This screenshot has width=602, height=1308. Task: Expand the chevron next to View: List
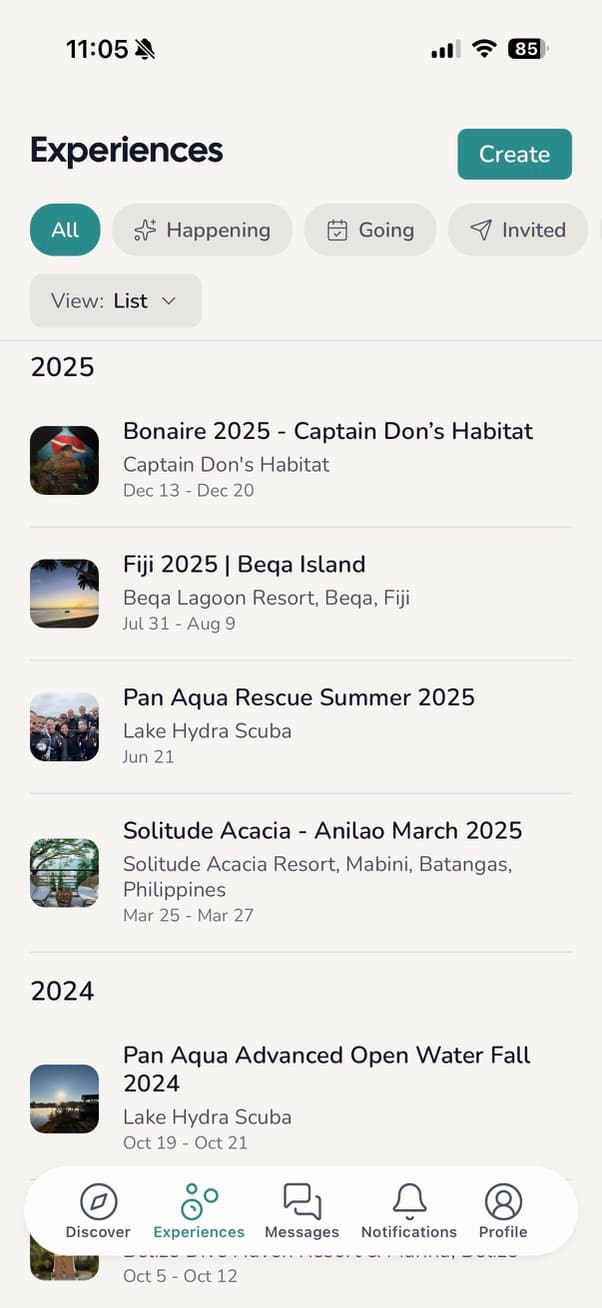tap(168, 300)
